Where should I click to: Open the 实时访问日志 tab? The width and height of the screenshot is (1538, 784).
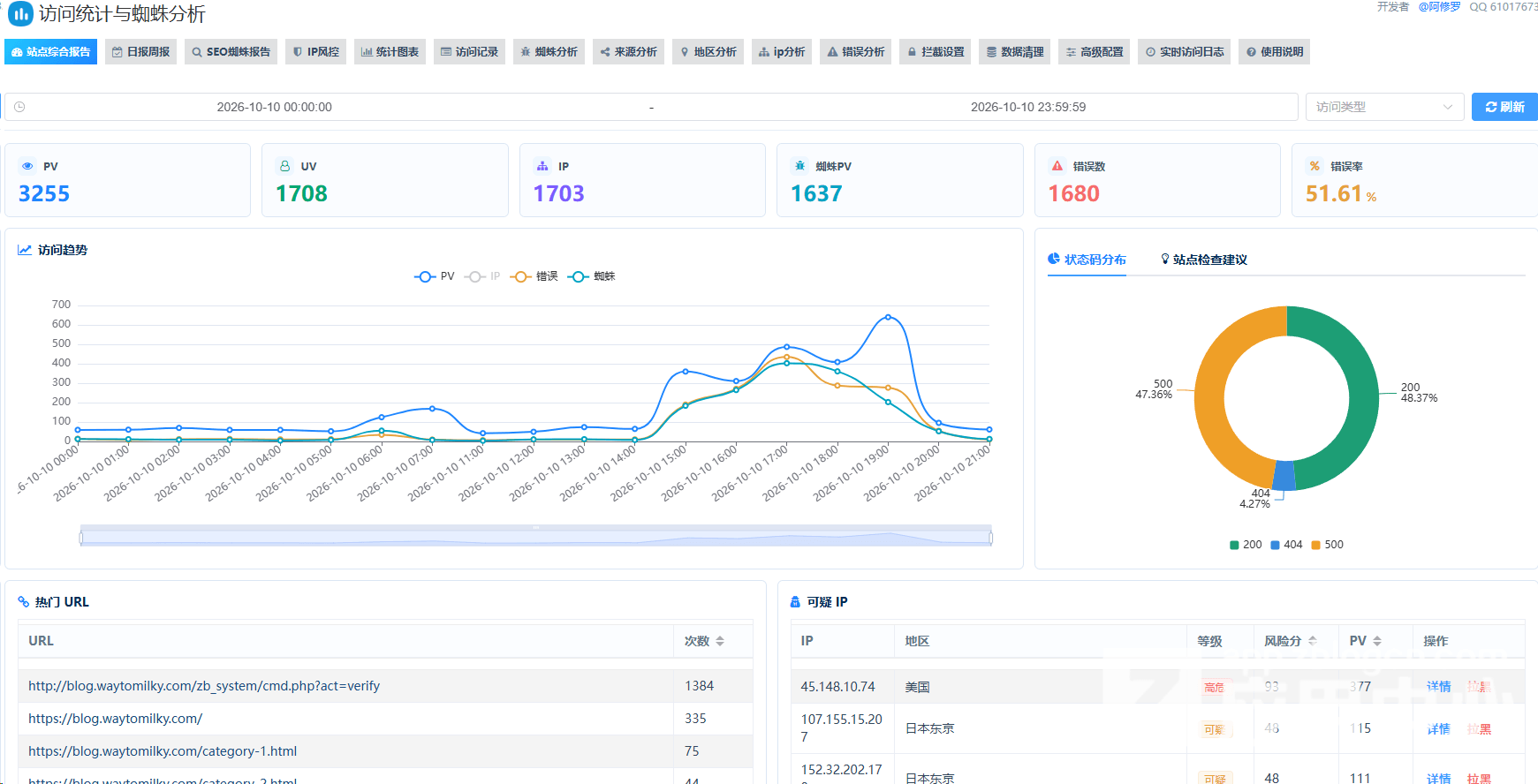1185,52
